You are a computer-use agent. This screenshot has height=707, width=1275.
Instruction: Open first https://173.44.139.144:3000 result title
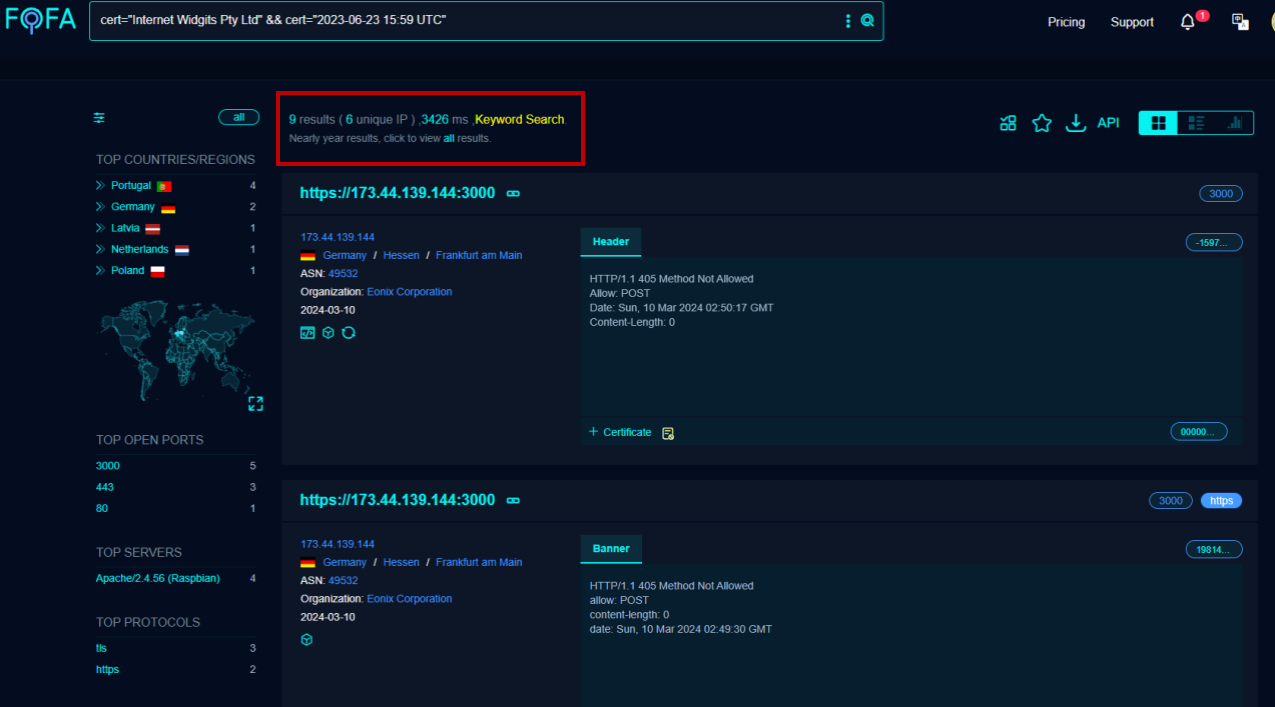pyautogui.click(x=397, y=193)
